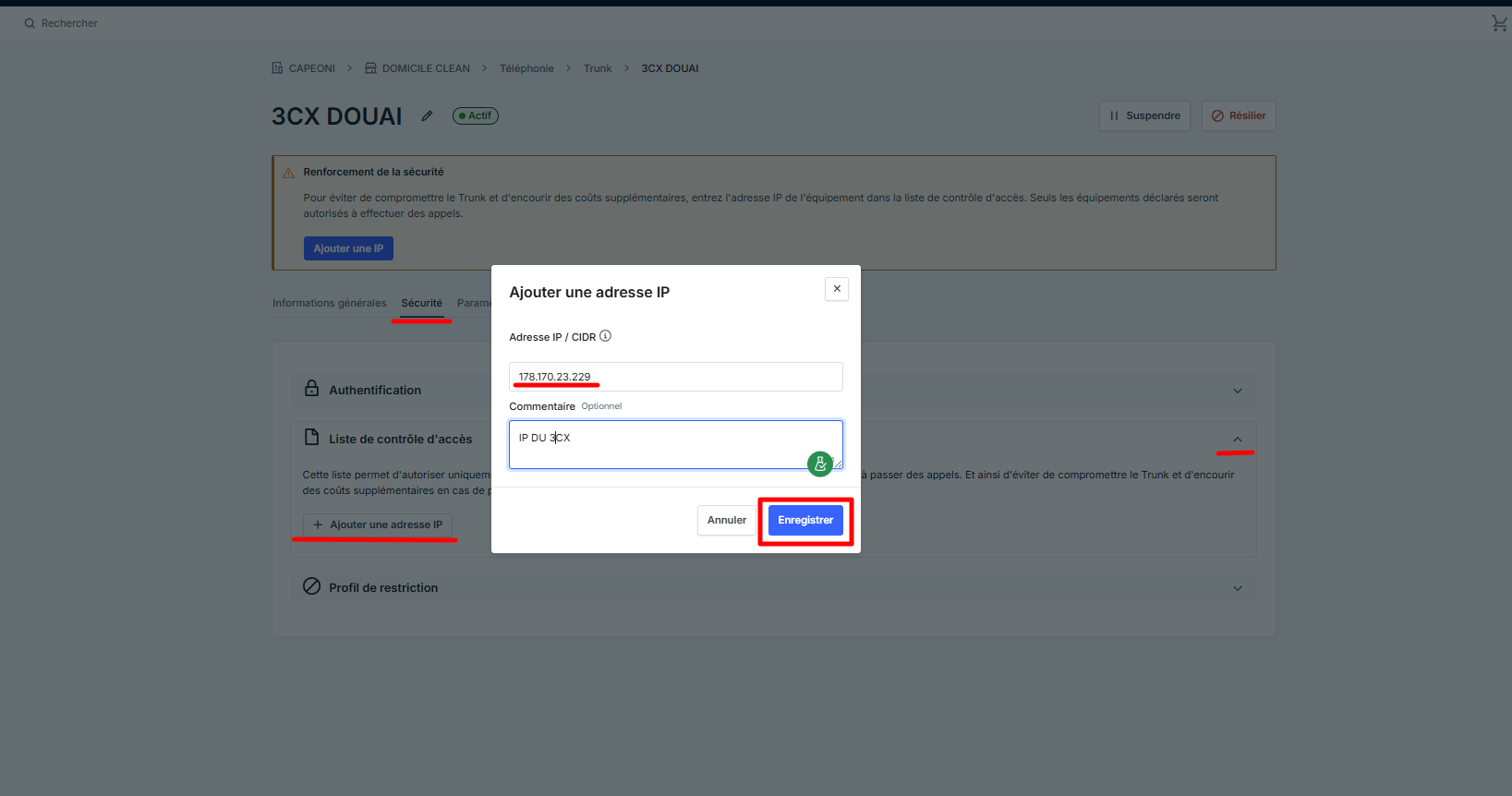Close the Ajouter une adresse IP dialog
This screenshot has width=1512, height=796.
[x=837, y=289]
